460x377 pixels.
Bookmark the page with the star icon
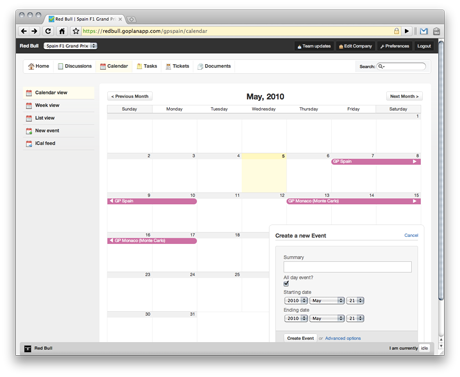[76, 31]
